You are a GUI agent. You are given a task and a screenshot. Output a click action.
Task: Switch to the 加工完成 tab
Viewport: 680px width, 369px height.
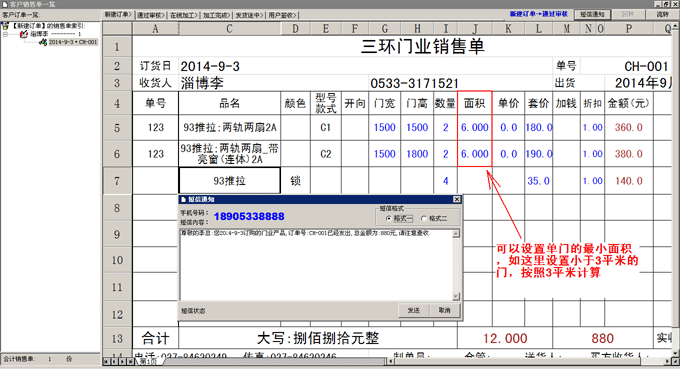[217, 15]
